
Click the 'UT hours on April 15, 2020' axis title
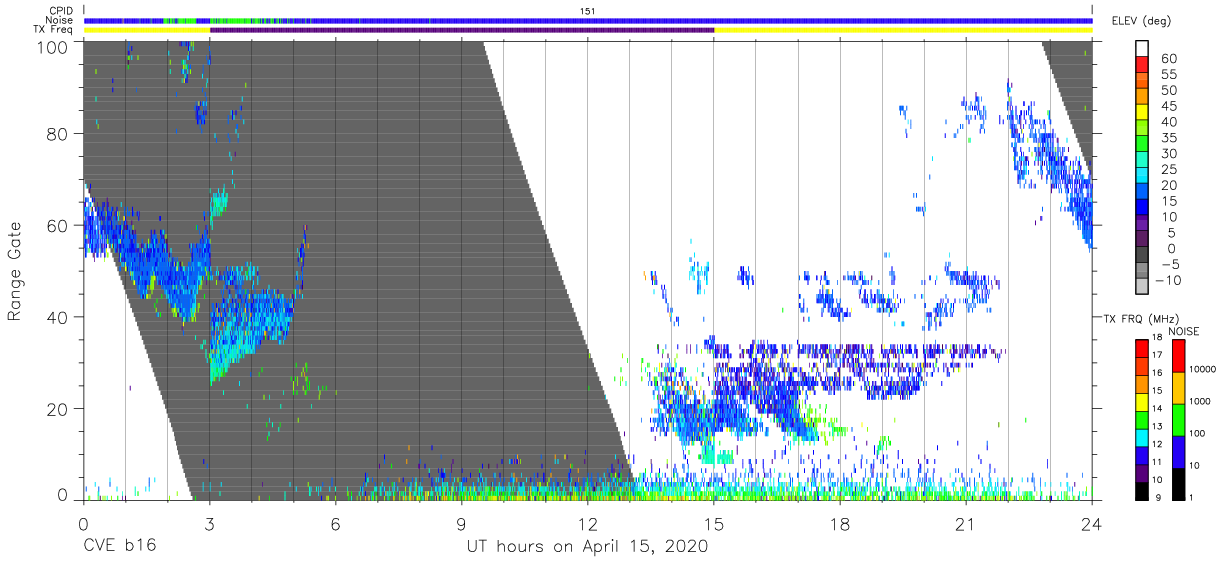click(588, 547)
